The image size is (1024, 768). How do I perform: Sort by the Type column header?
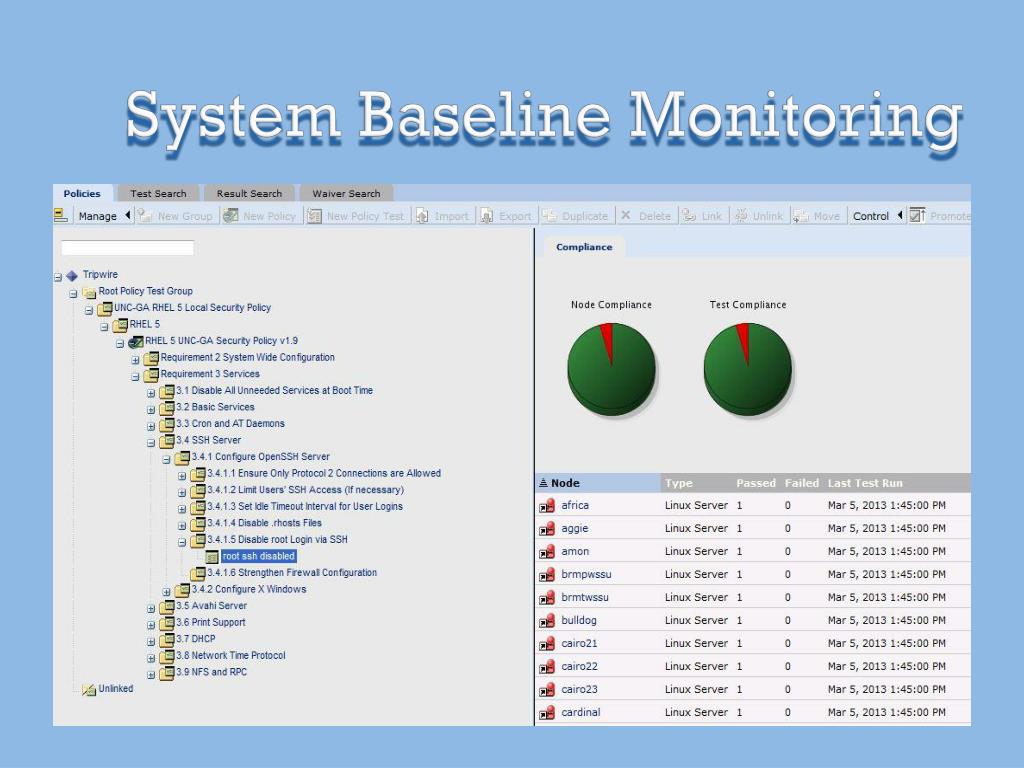click(x=679, y=483)
